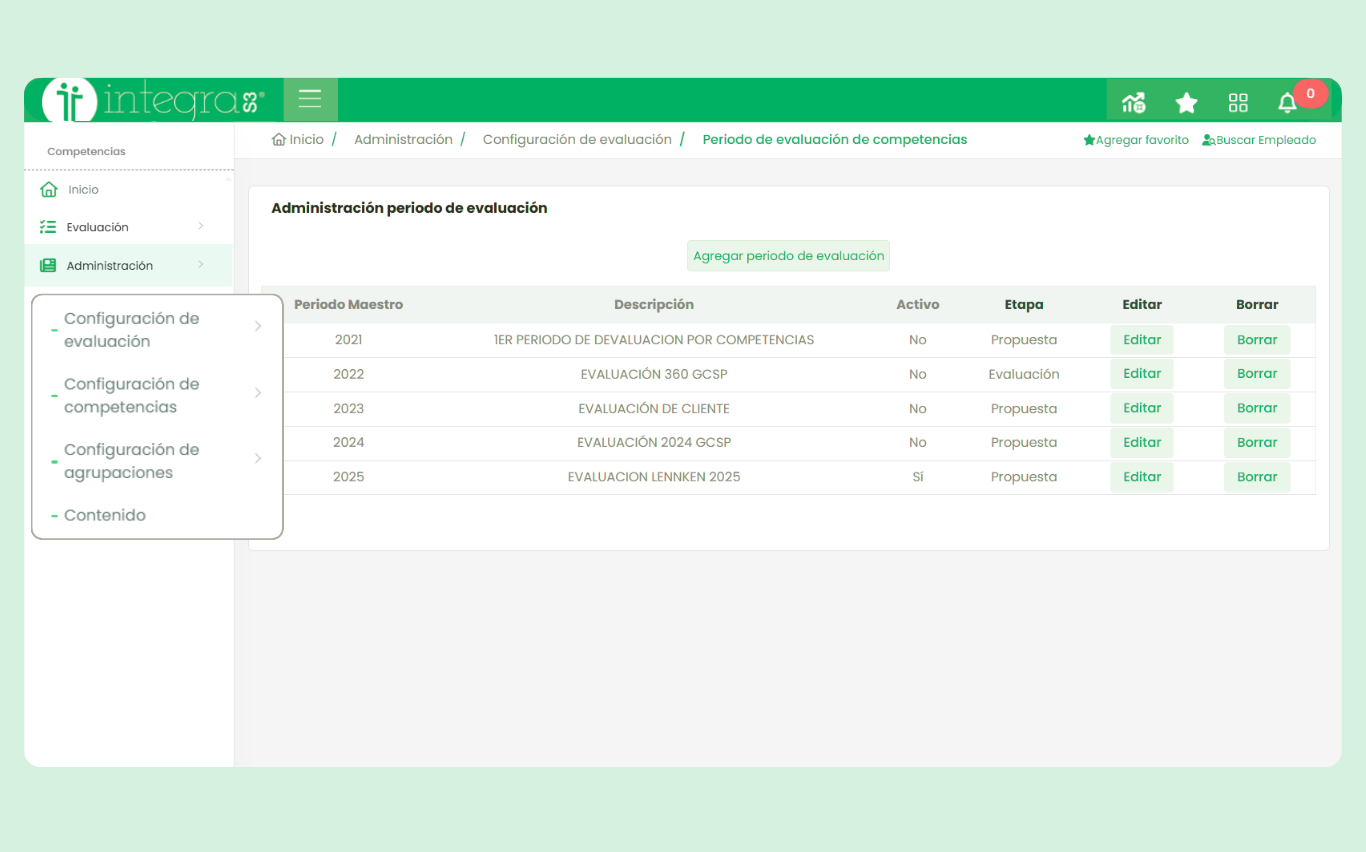The image size is (1366, 852).
Task: Click the favorites star icon in header
Action: tap(1186, 102)
